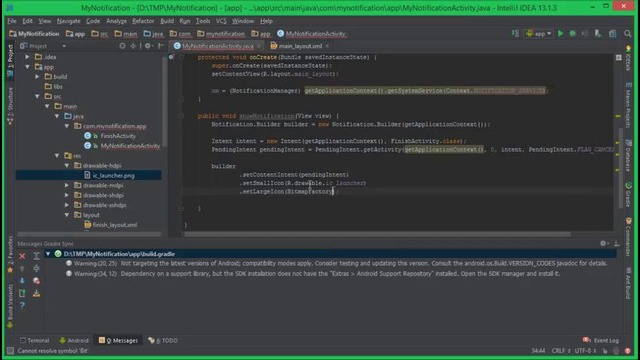640x360 pixels.
Task: Toggle the Structure side tool window
Action: (10, 105)
